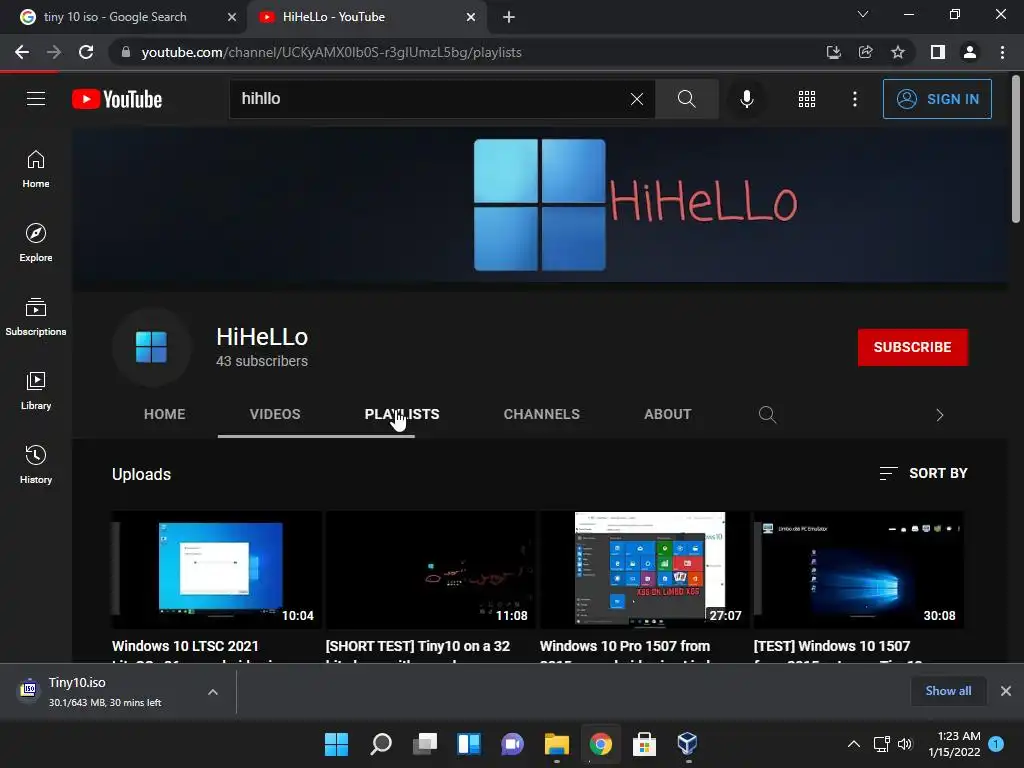Show hidden system tray icons

(854, 744)
